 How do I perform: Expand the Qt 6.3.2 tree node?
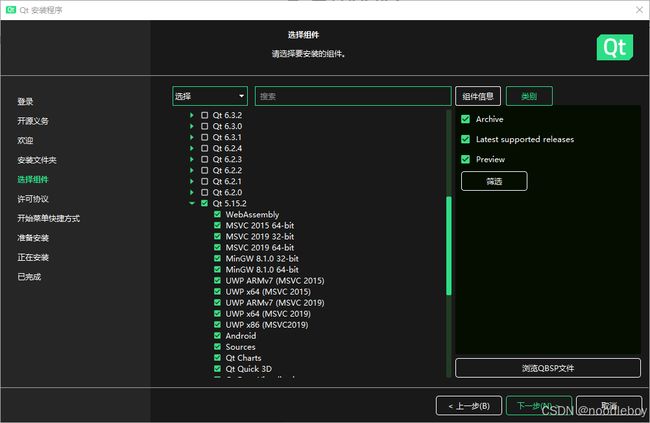click(192, 115)
